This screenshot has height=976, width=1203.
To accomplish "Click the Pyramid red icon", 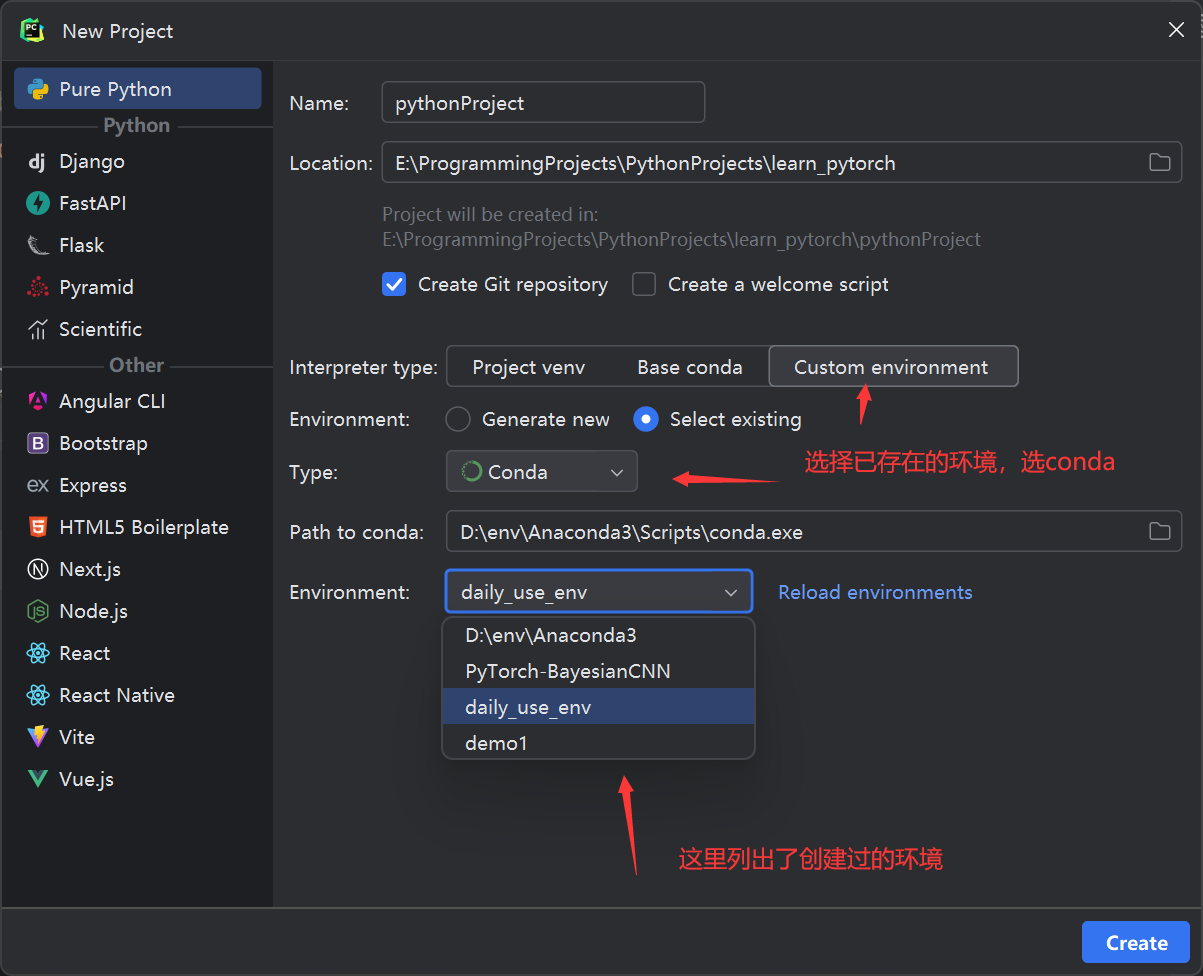I will tap(38, 287).
